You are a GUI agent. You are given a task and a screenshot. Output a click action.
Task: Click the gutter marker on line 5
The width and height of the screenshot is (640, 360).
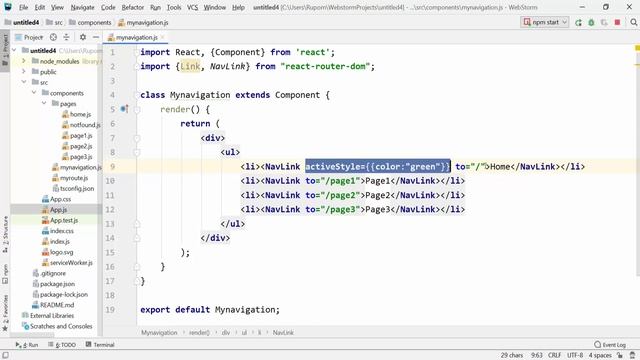[124, 109]
